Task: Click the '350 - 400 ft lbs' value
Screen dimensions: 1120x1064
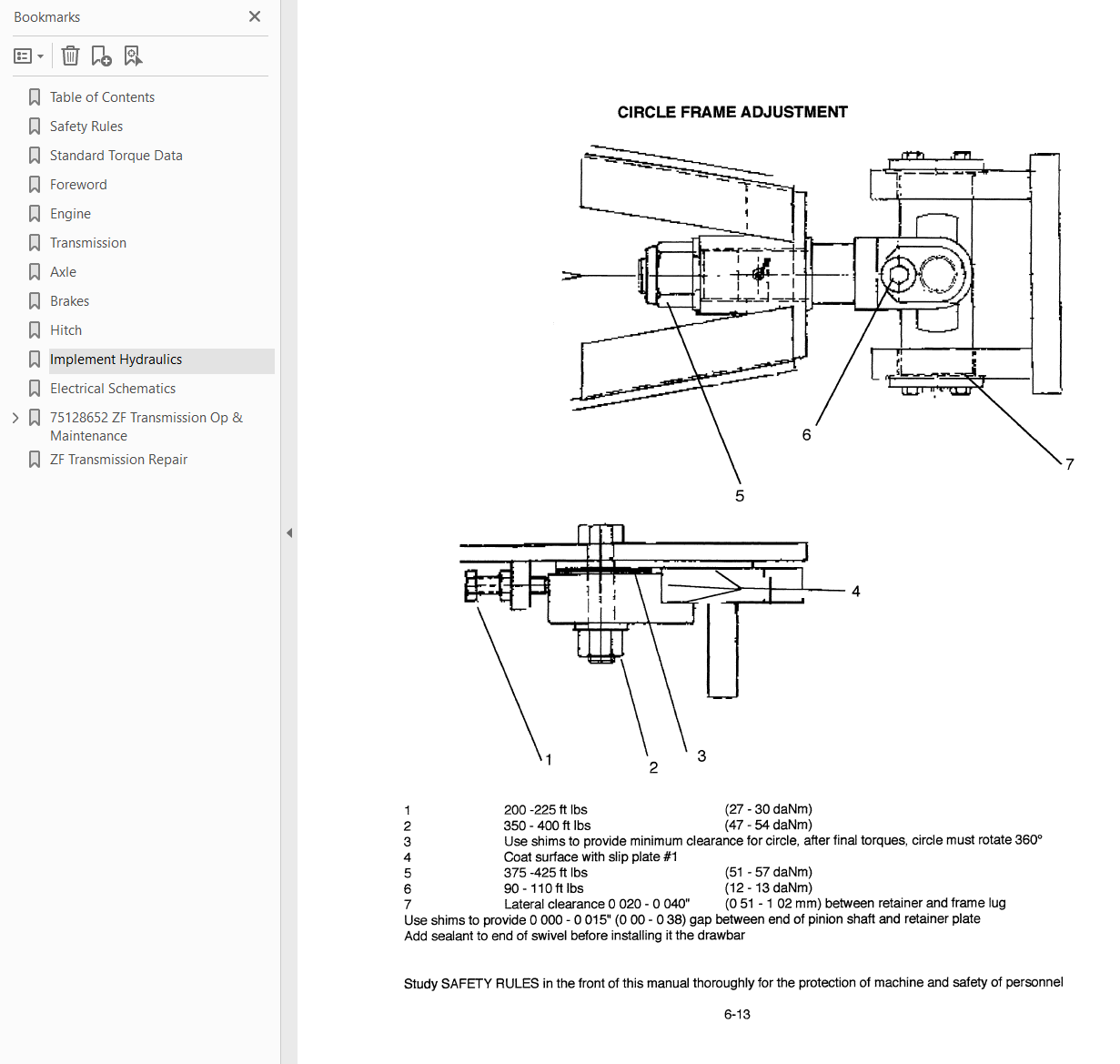Action: click(548, 826)
